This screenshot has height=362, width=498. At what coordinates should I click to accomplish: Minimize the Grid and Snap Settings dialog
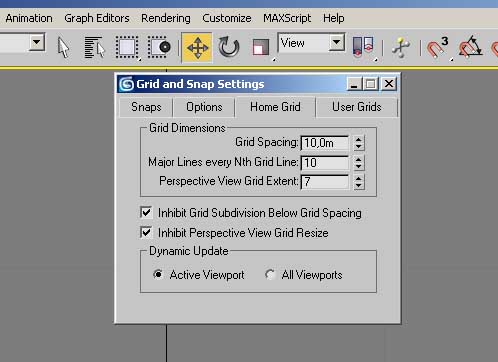(354, 84)
